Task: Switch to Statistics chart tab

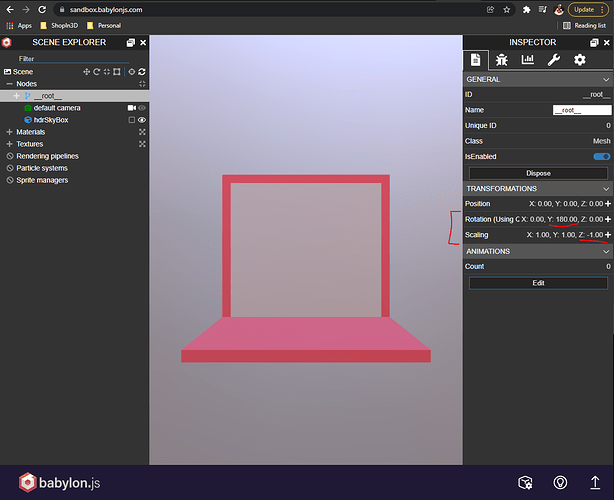Action: pyautogui.click(x=527, y=60)
